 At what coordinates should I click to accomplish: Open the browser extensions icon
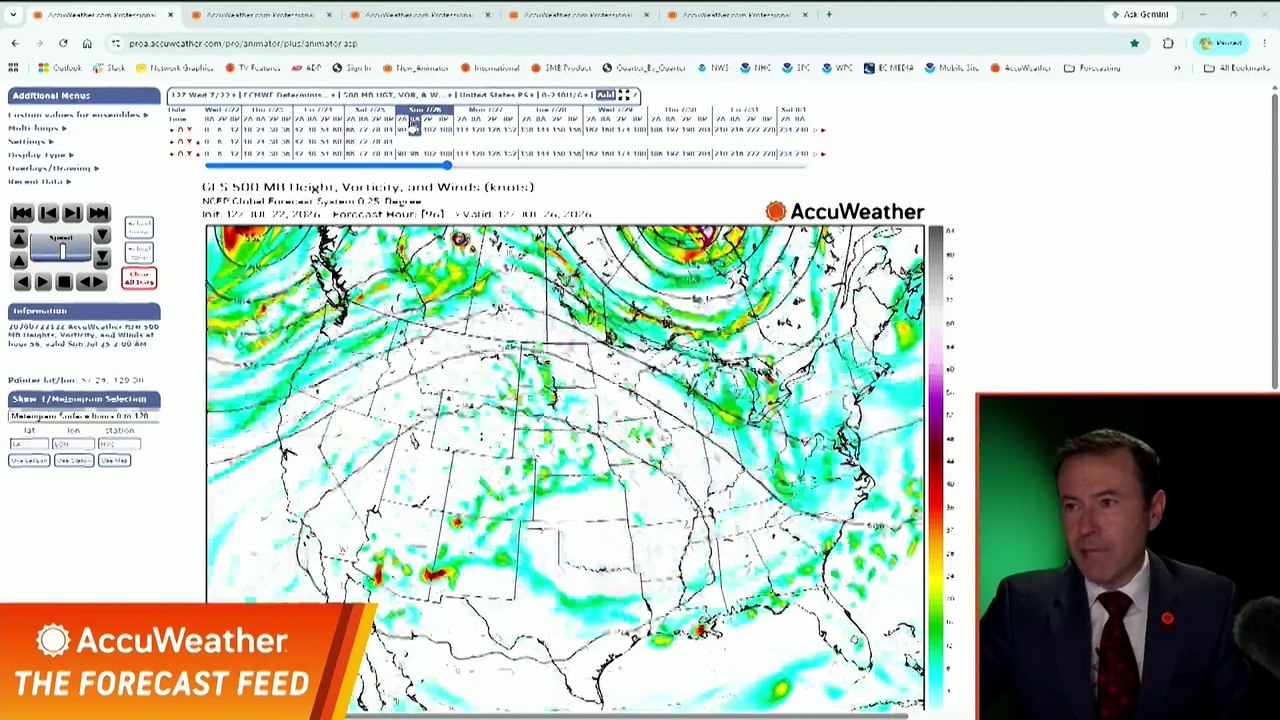click(x=1168, y=43)
